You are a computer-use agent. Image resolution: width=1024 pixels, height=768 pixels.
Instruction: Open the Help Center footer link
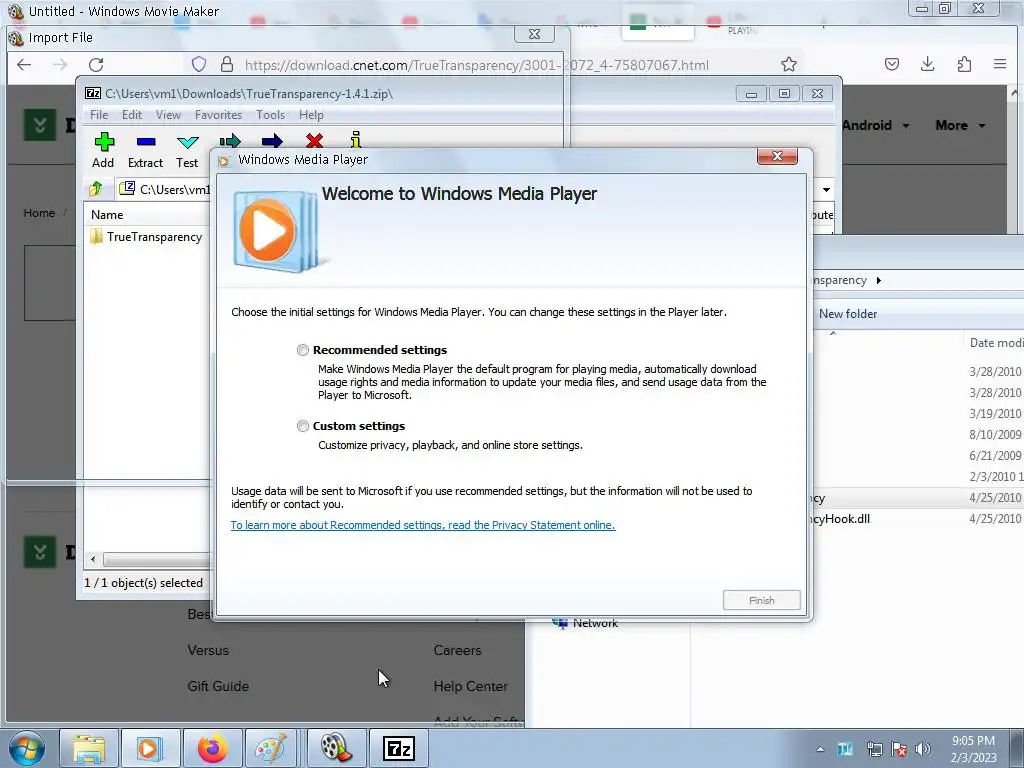(x=470, y=686)
